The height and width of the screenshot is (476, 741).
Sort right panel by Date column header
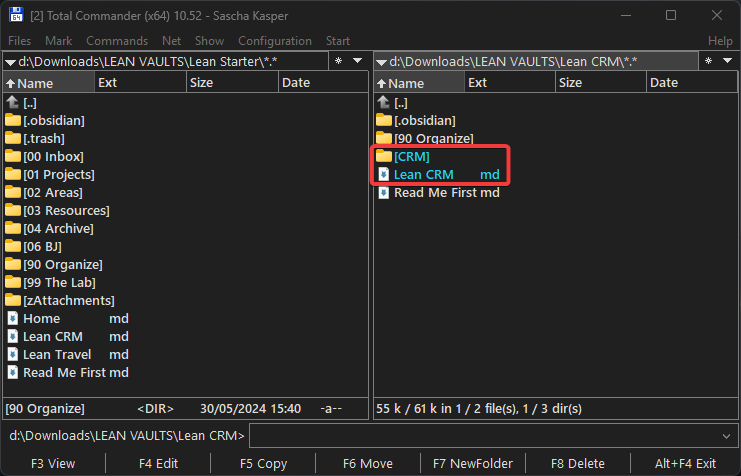pos(691,83)
